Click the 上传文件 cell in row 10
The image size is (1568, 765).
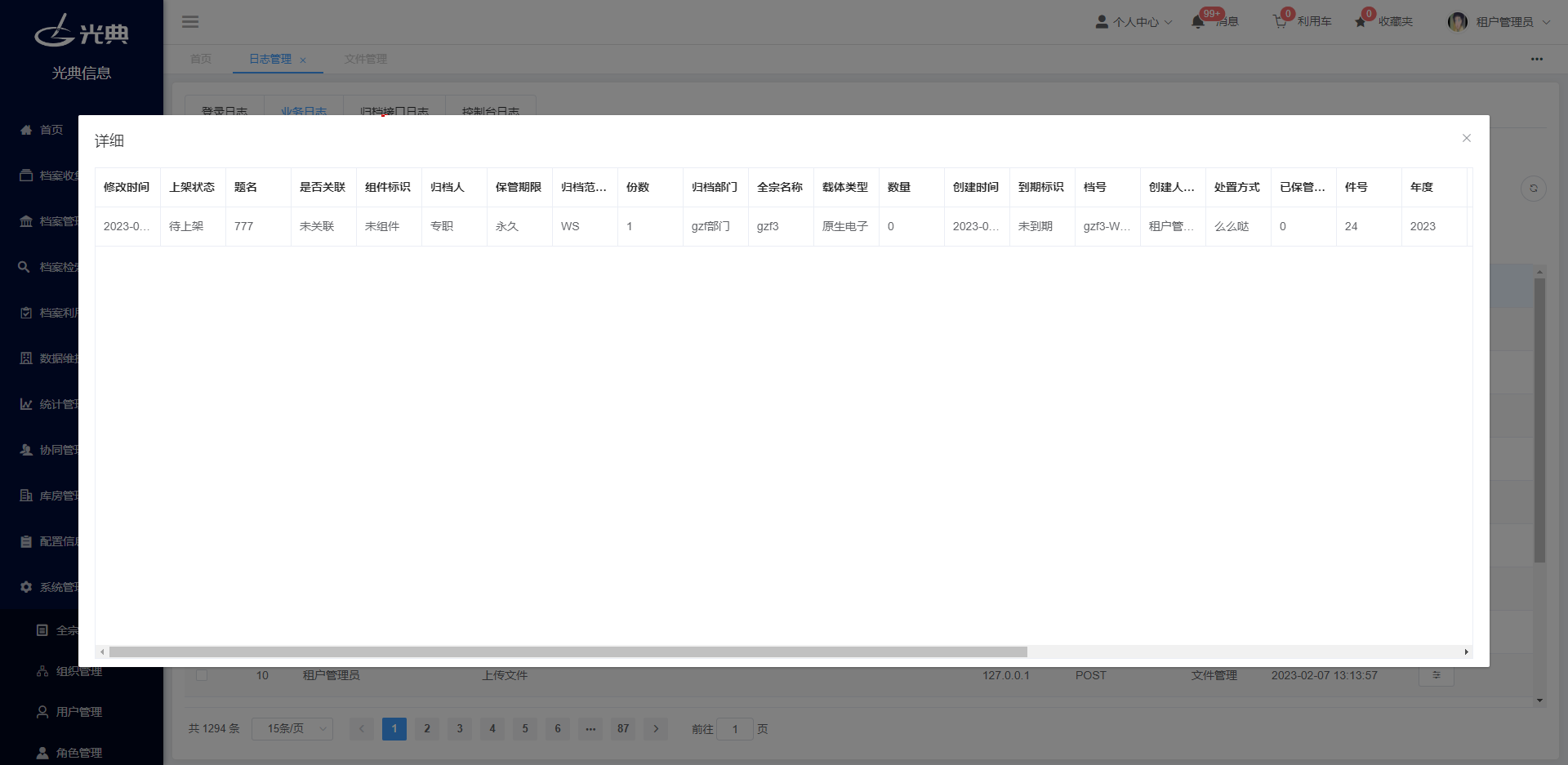tap(505, 675)
